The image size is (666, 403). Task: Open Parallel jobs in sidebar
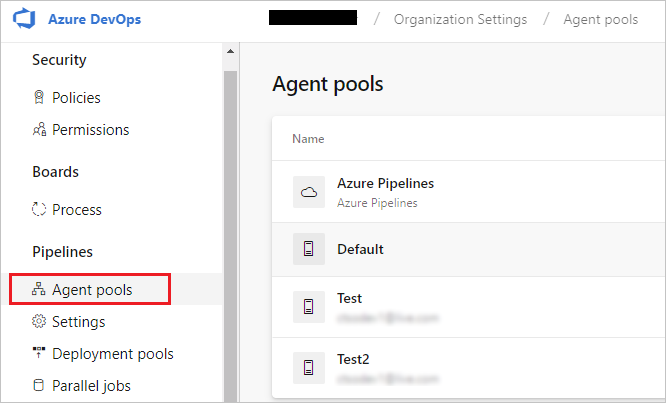91,386
